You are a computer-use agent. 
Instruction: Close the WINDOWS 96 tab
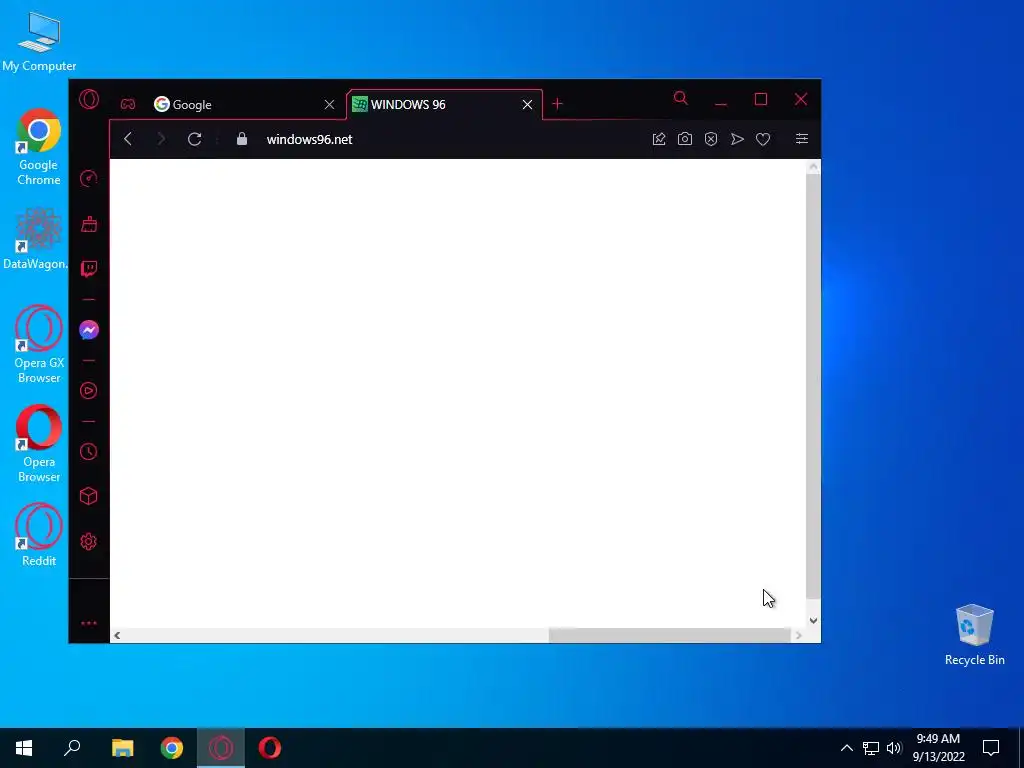pyautogui.click(x=528, y=104)
